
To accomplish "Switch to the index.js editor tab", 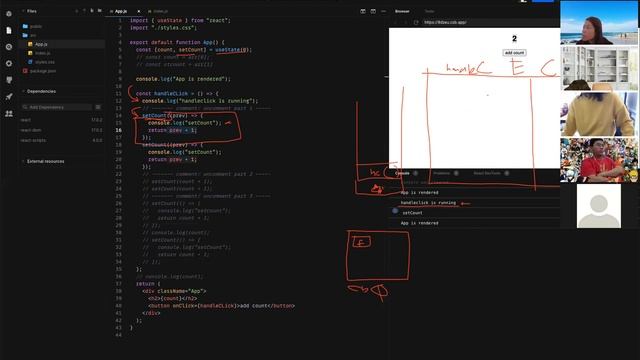I will tap(158, 11).
